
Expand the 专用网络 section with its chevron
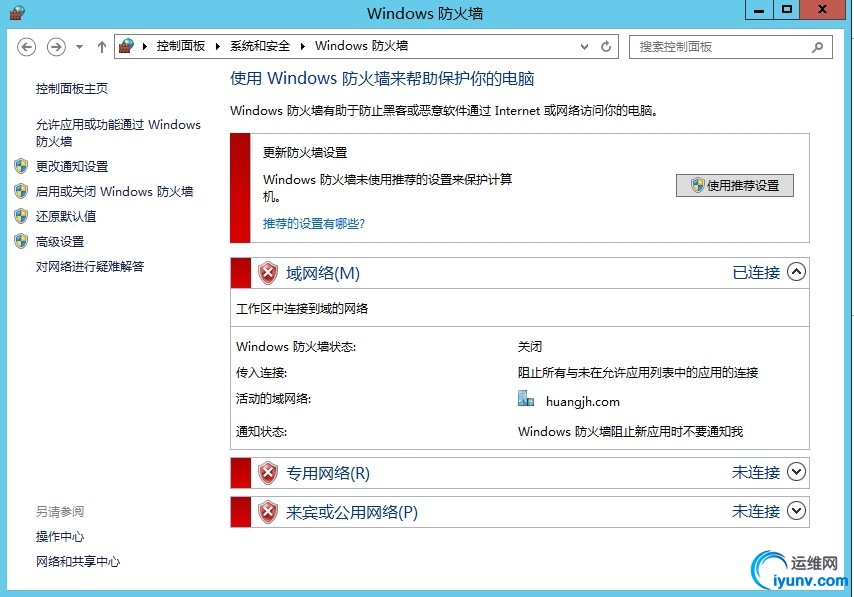796,472
